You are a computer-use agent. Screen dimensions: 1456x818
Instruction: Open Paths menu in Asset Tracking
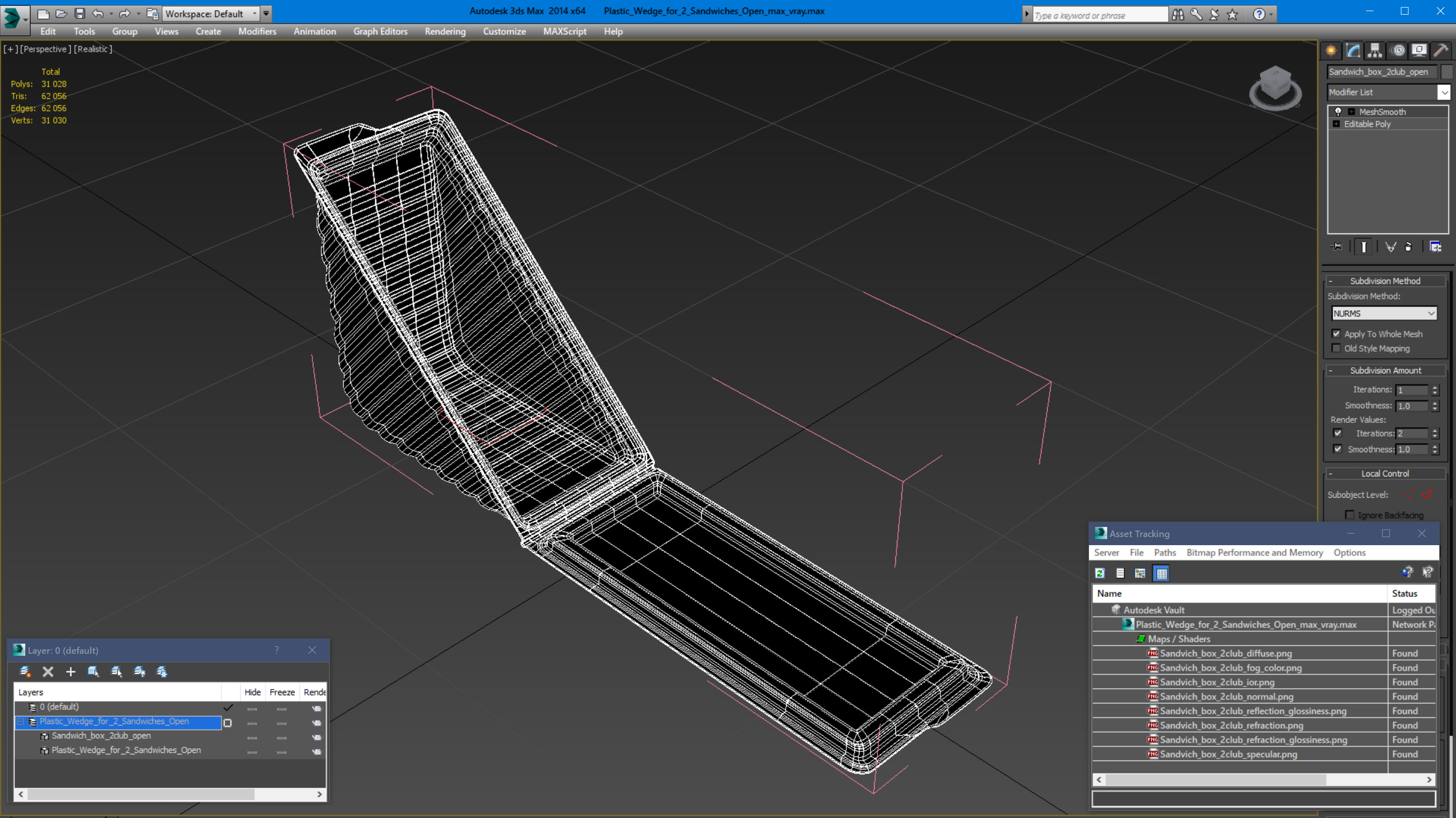(x=1164, y=552)
